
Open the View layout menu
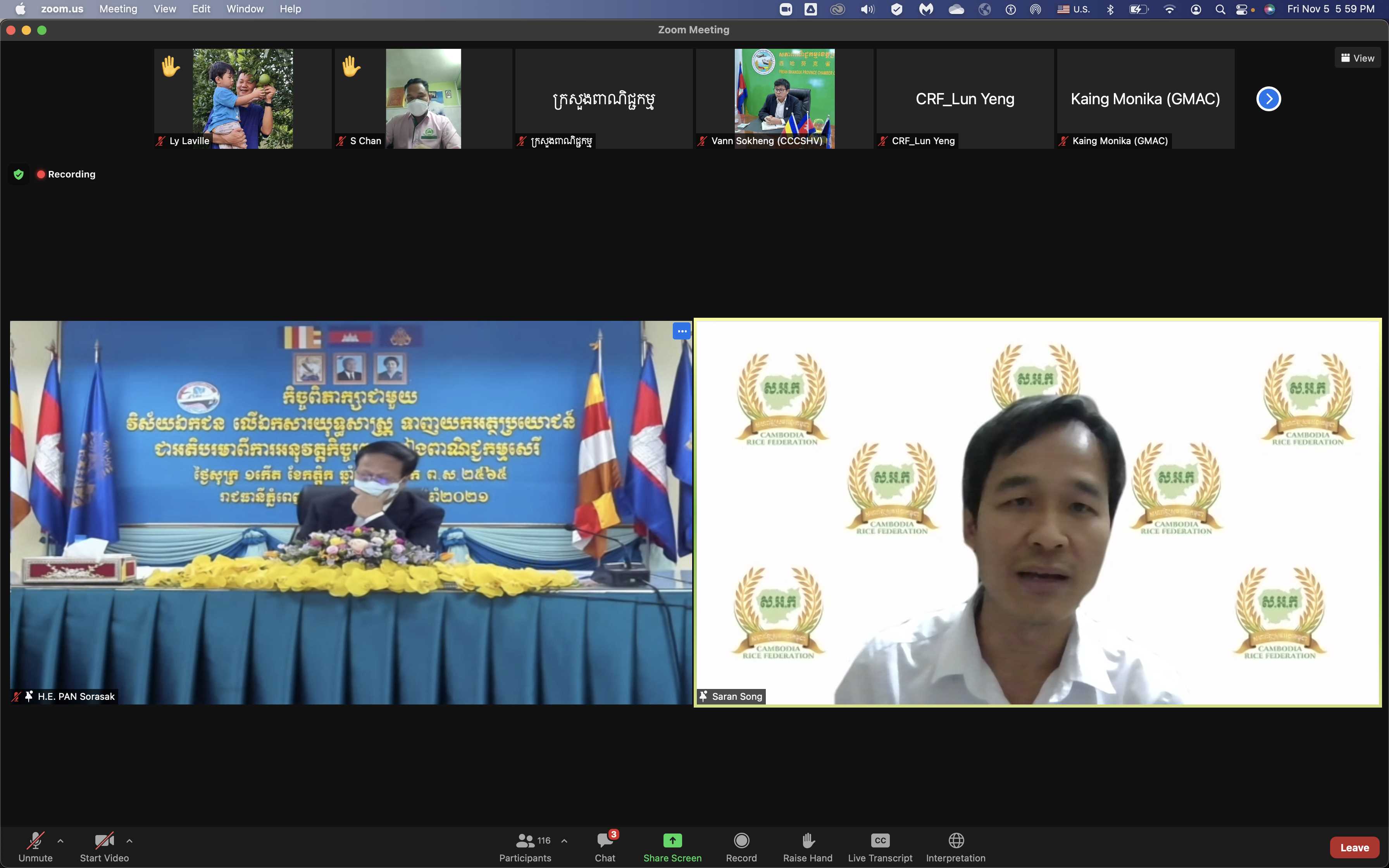1358,58
